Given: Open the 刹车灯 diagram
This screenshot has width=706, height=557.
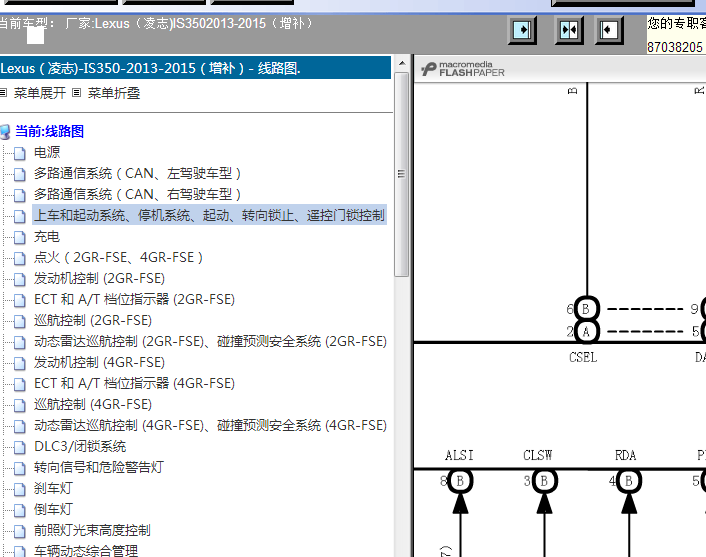Looking at the screenshot, I should [x=53, y=489].
